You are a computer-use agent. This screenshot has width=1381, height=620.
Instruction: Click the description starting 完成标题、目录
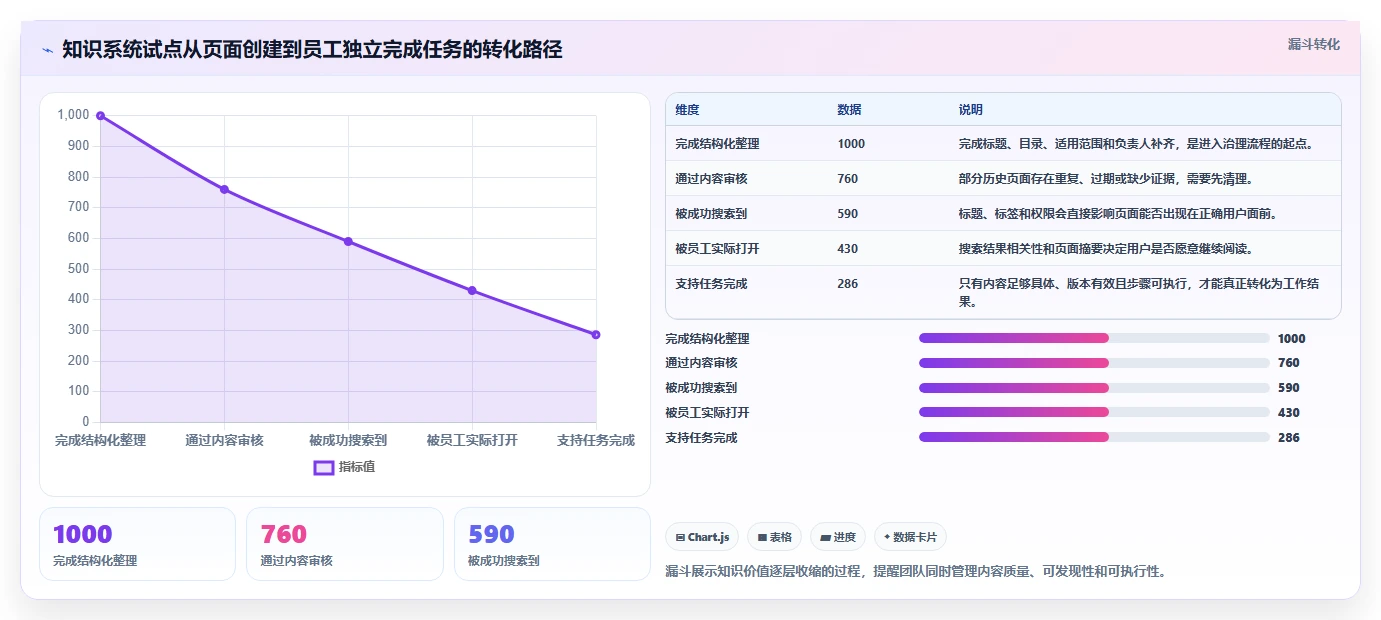(x=1135, y=144)
